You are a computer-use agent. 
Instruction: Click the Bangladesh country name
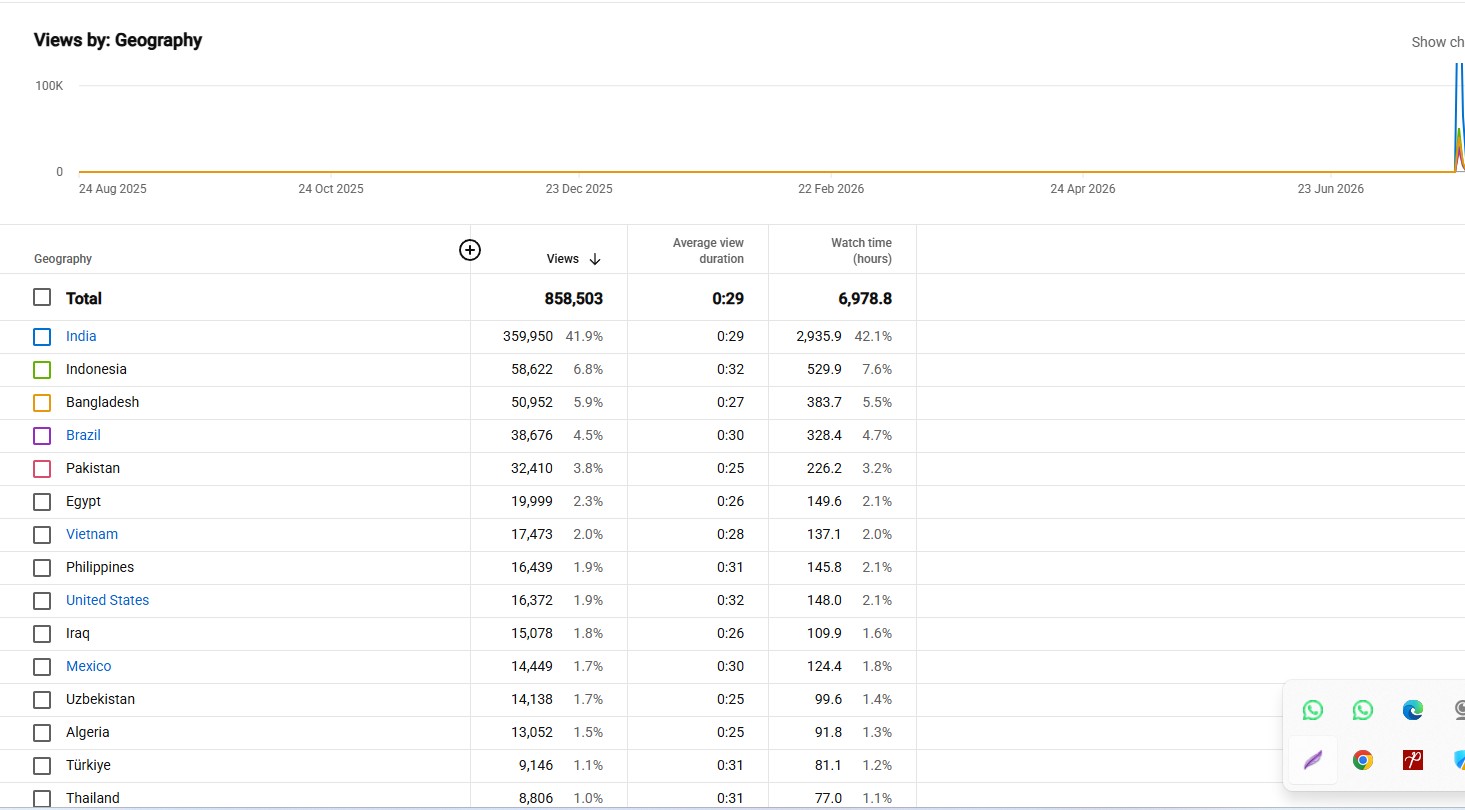tap(102, 402)
